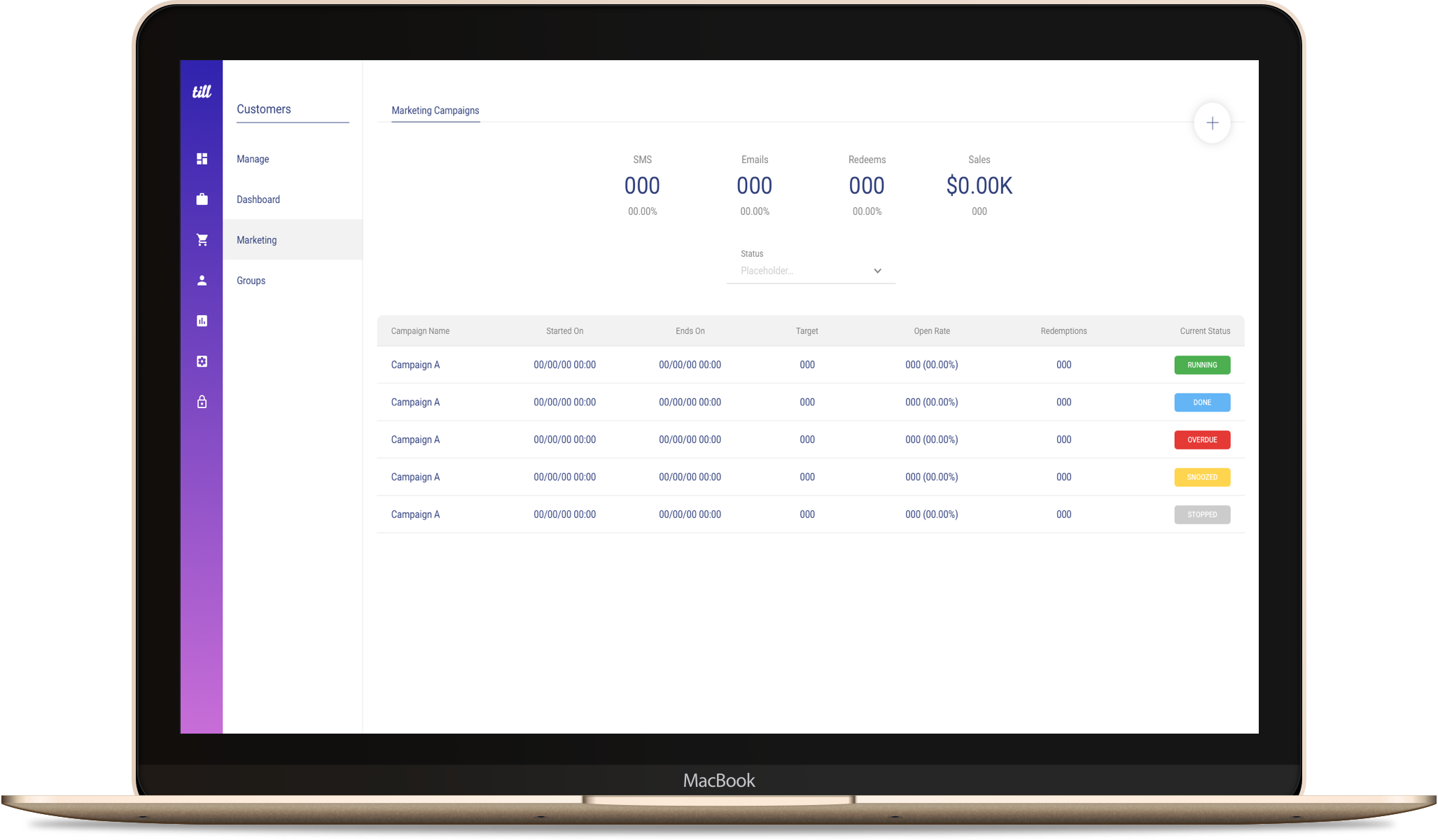Viewport: 1438px width, 840px height.
Task: Click Redemptions value in STOPPED row
Action: [1063, 514]
